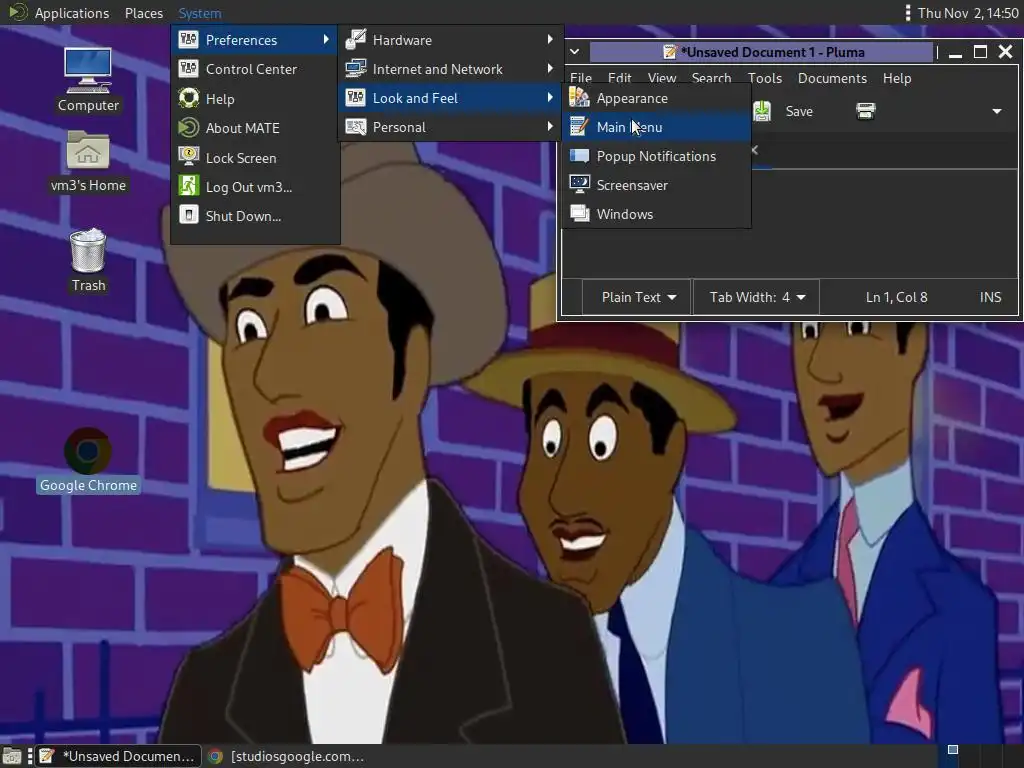Open Pluma window menu chevron
Image resolution: width=1024 pixels, height=768 pixels.
click(574, 52)
